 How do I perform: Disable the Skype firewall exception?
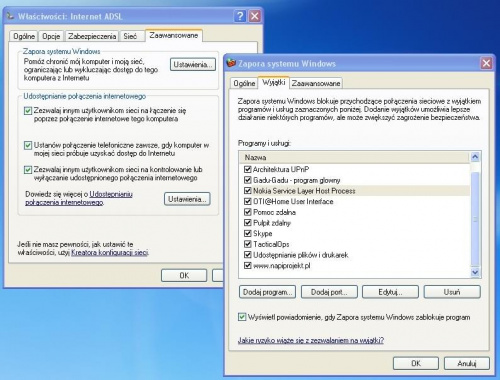(x=247, y=233)
